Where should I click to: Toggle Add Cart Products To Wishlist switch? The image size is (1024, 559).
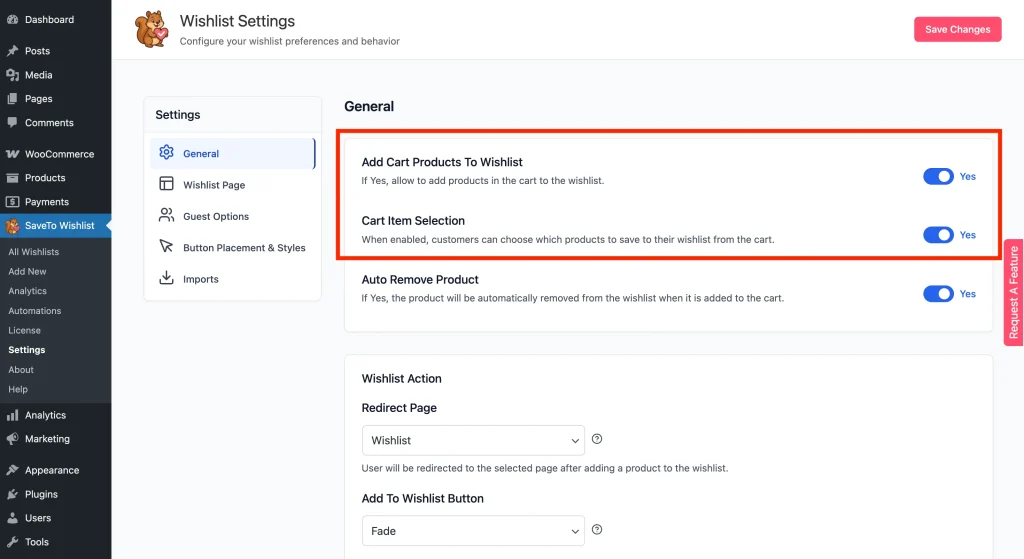click(938, 176)
